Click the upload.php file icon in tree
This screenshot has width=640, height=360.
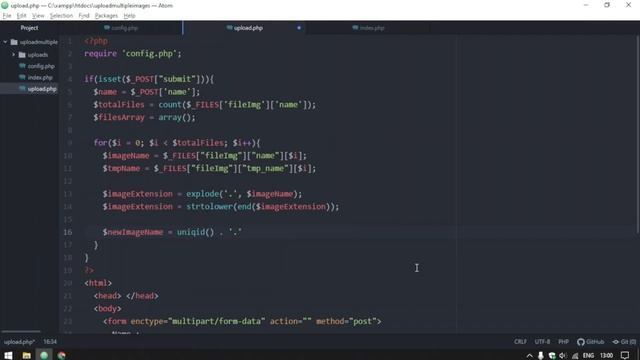pyautogui.click(x=22, y=89)
